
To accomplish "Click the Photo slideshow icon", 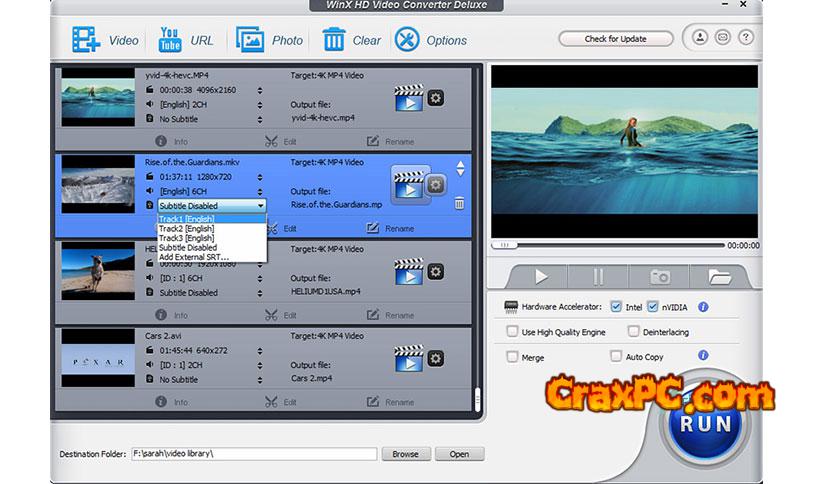I will click(x=249, y=40).
